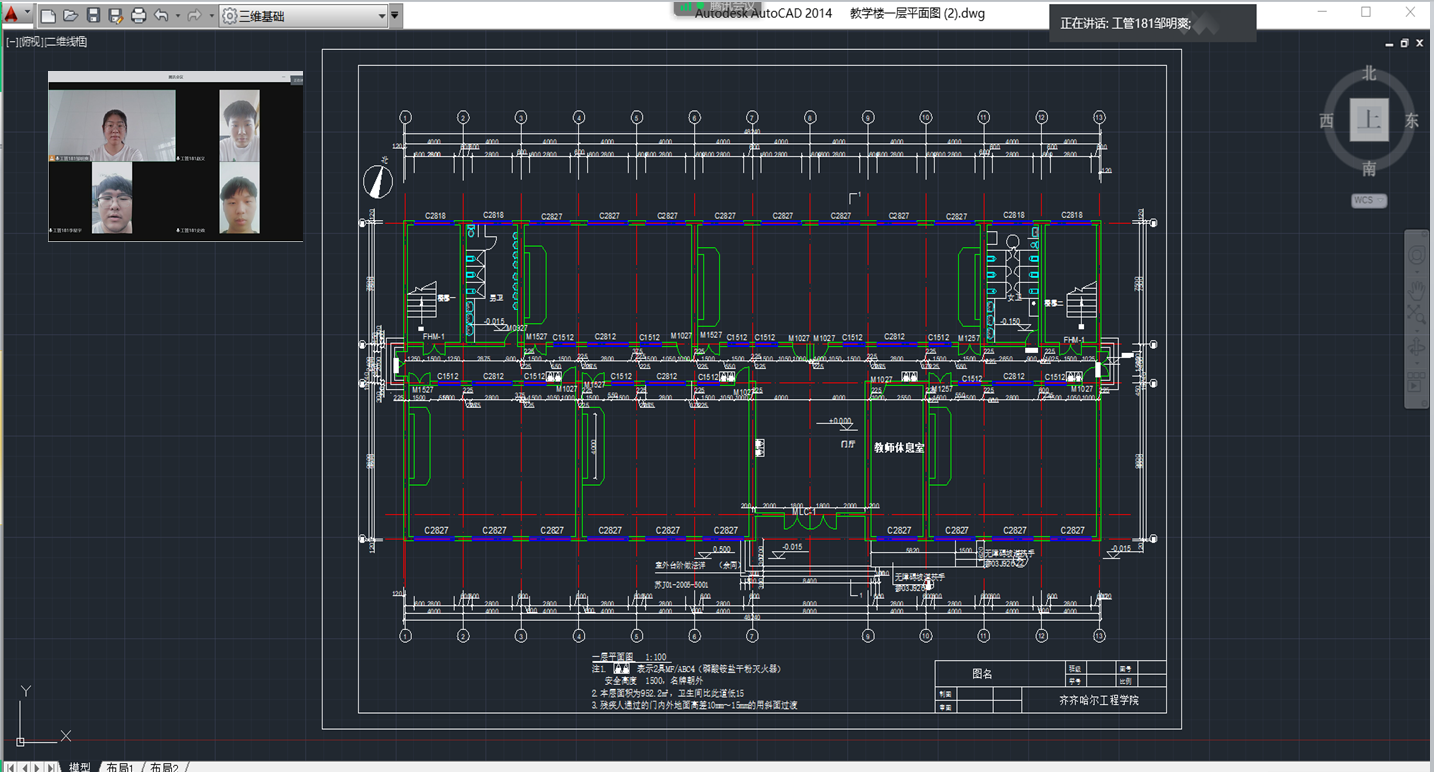Click the 俯视 view control label
The width and height of the screenshot is (1434, 772).
[x=32, y=42]
